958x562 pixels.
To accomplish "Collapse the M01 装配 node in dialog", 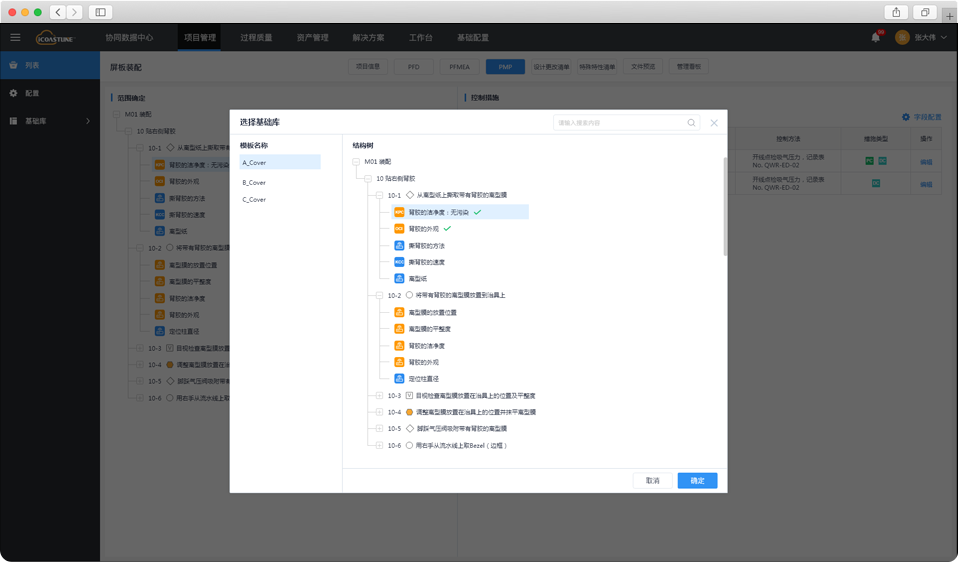I will pos(356,162).
